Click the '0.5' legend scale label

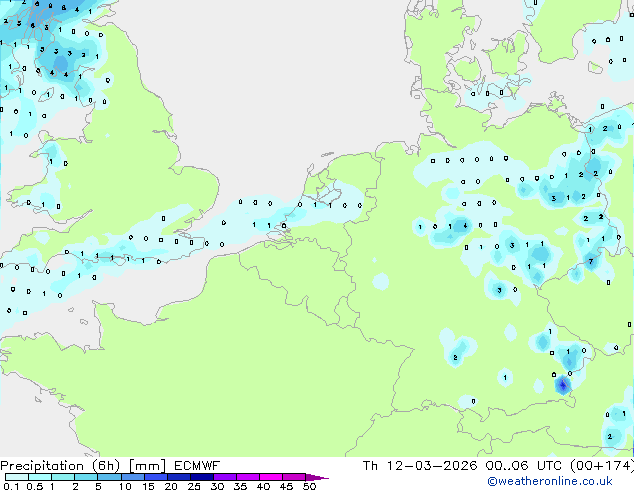35,486
